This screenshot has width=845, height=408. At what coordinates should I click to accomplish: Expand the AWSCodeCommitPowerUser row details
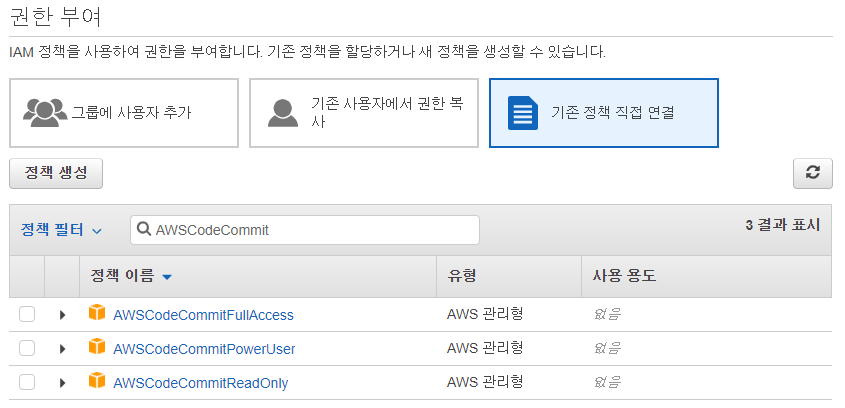[x=62, y=349]
